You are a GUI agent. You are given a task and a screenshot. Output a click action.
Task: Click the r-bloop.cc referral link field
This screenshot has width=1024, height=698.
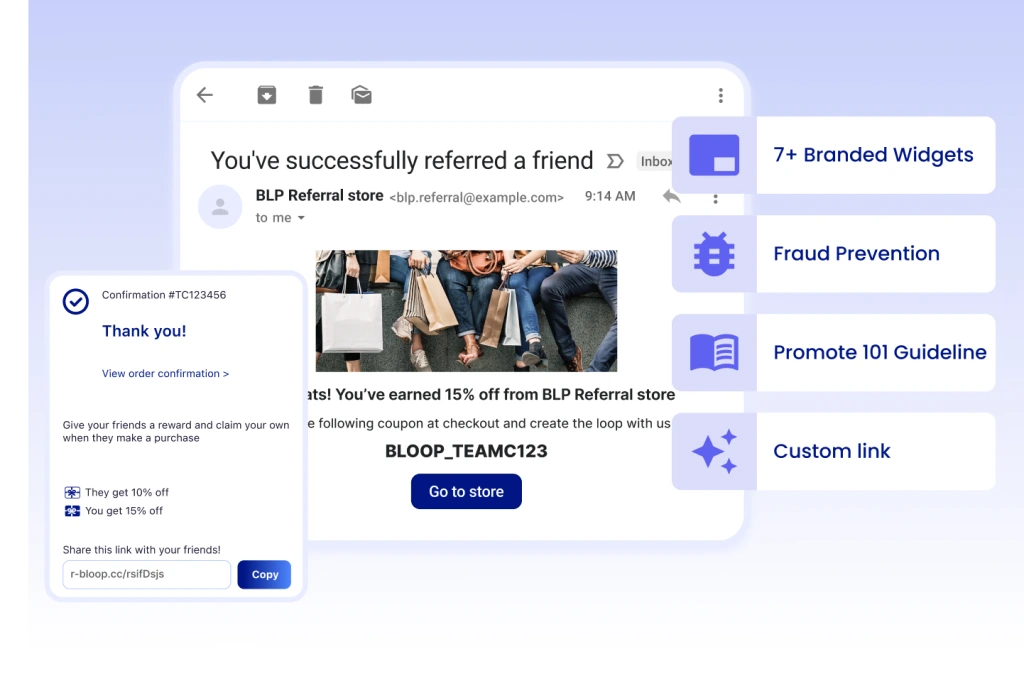click(x=145, y=574)
